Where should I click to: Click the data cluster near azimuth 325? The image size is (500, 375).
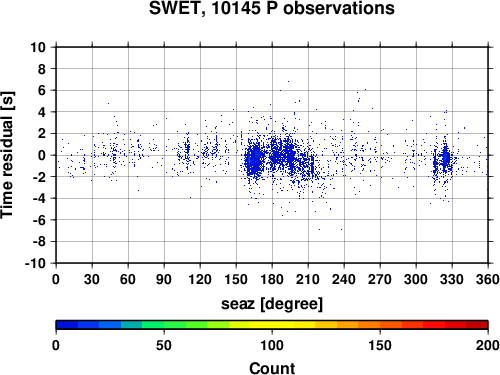click(445, 158)
